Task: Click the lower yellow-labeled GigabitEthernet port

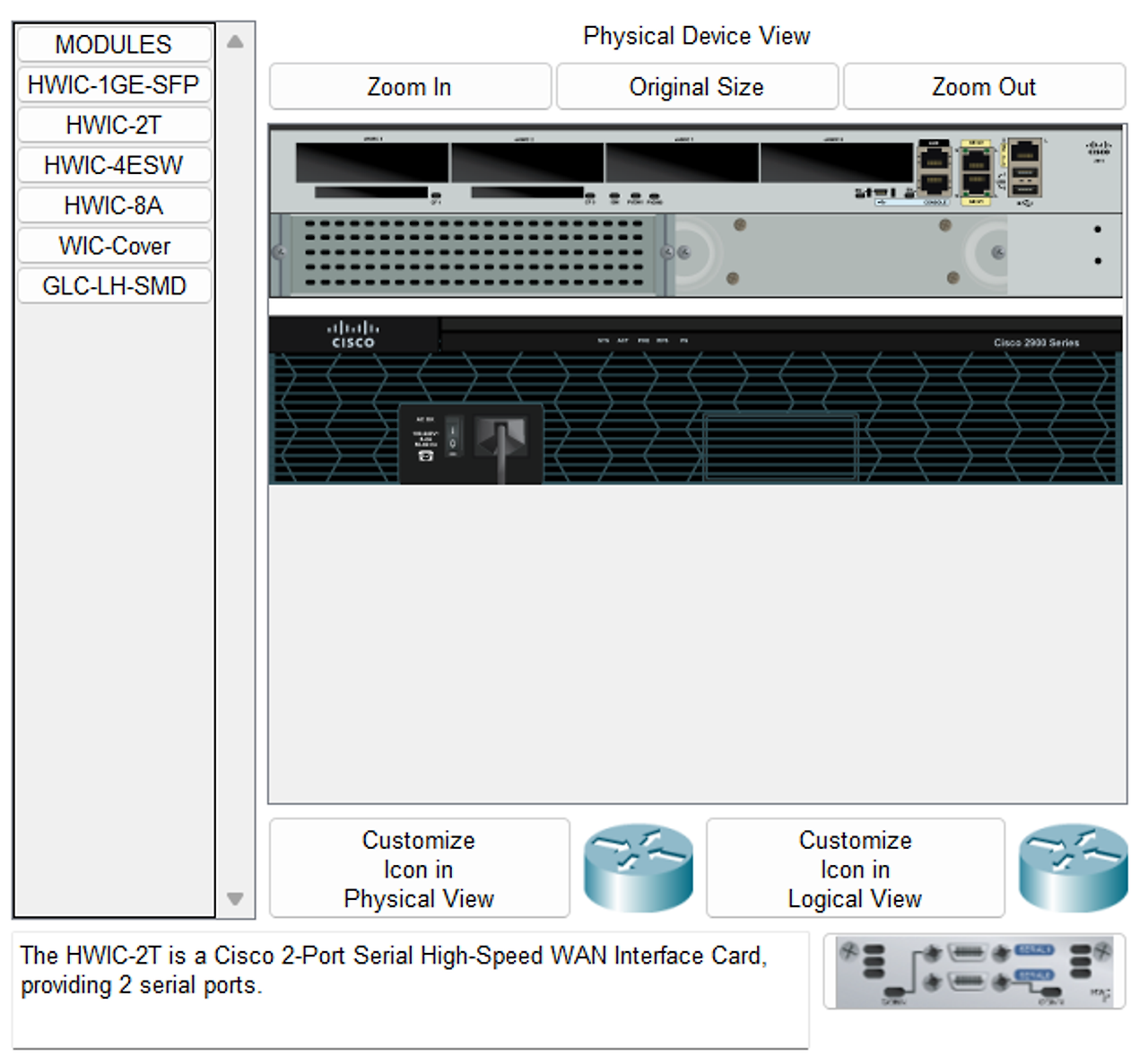Action: coord(975,185)
